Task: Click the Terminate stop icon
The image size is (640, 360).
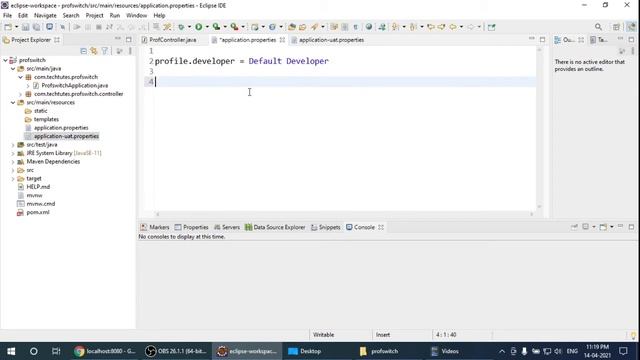Action: tap(98, 27)
